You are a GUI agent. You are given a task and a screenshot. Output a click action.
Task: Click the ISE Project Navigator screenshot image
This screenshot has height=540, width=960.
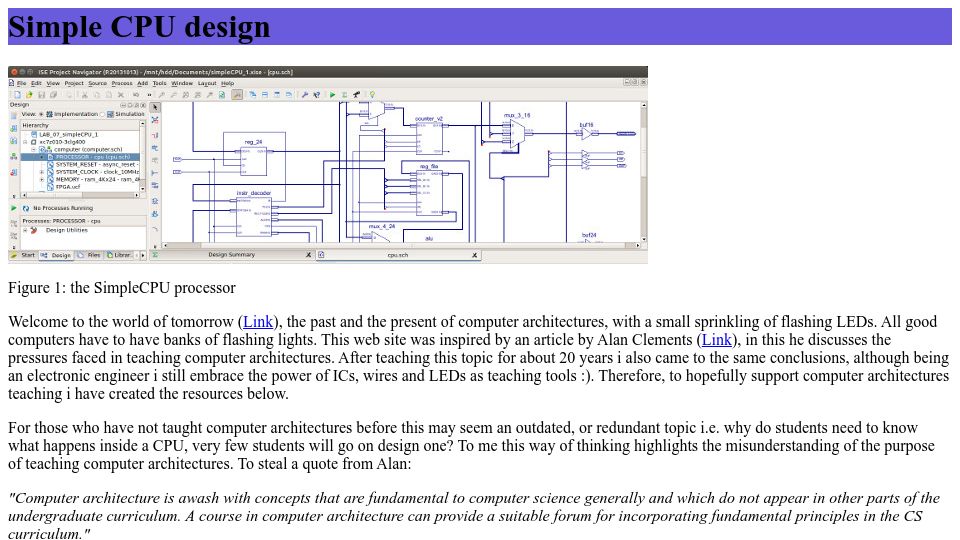click(328, 165)
